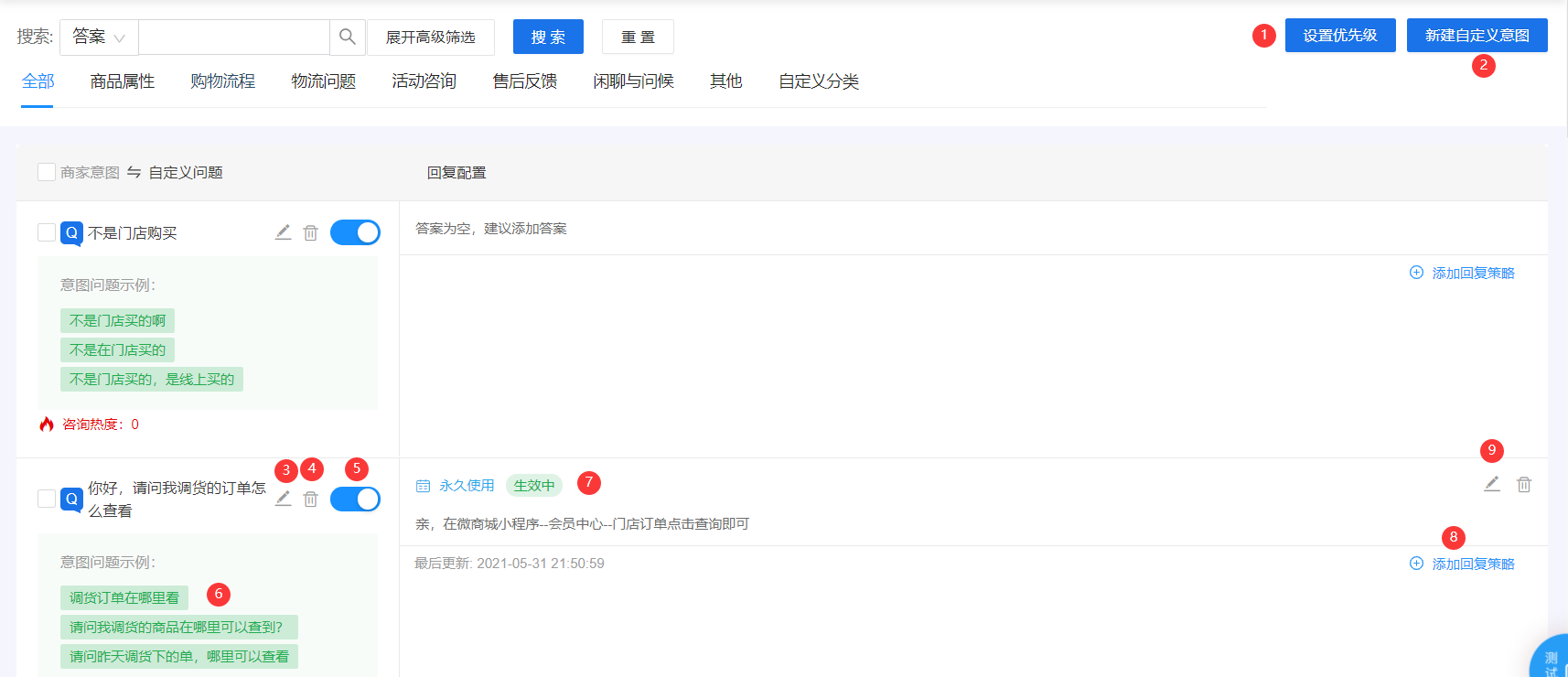Click the 商家意图 column toggle label

click(90, 172)
